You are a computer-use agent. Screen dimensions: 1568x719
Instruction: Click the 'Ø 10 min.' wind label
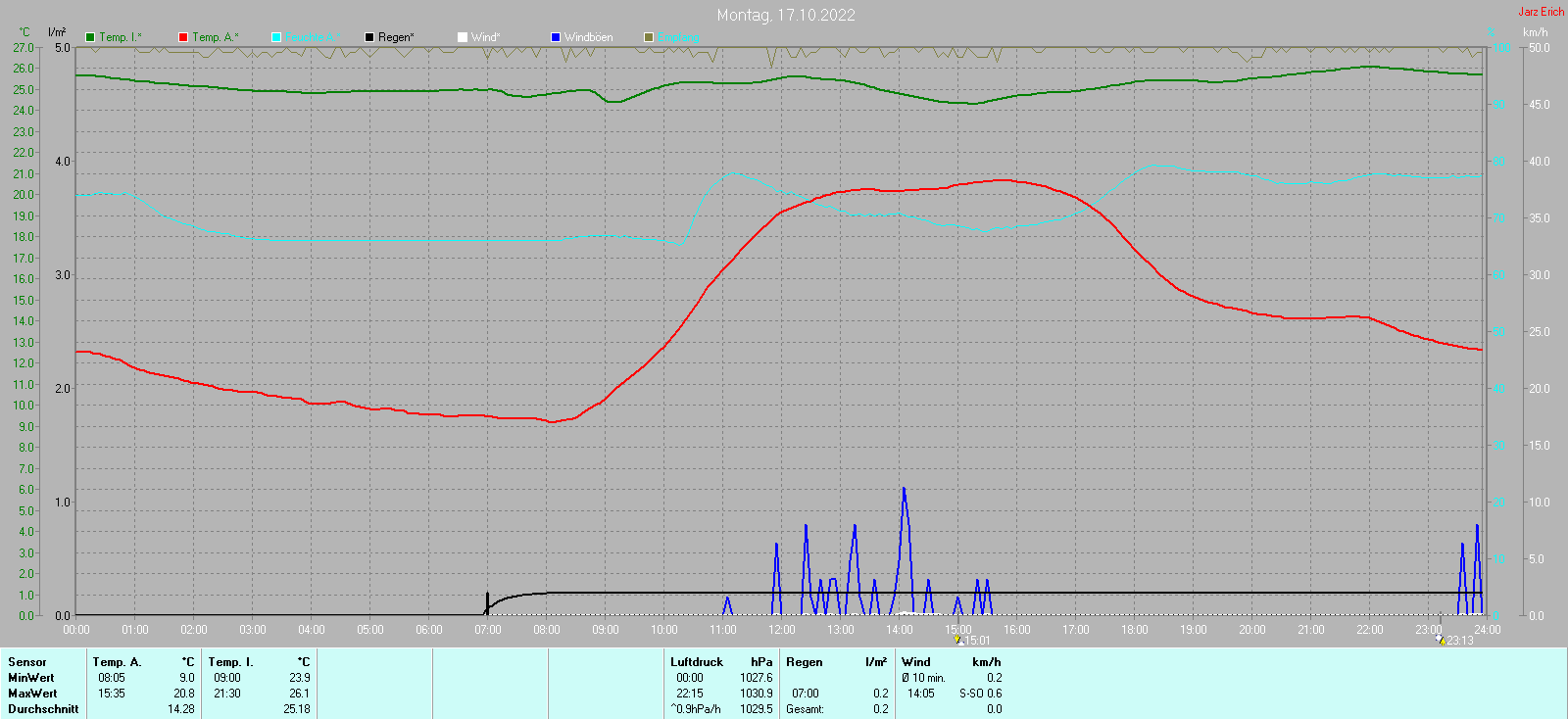923,678
